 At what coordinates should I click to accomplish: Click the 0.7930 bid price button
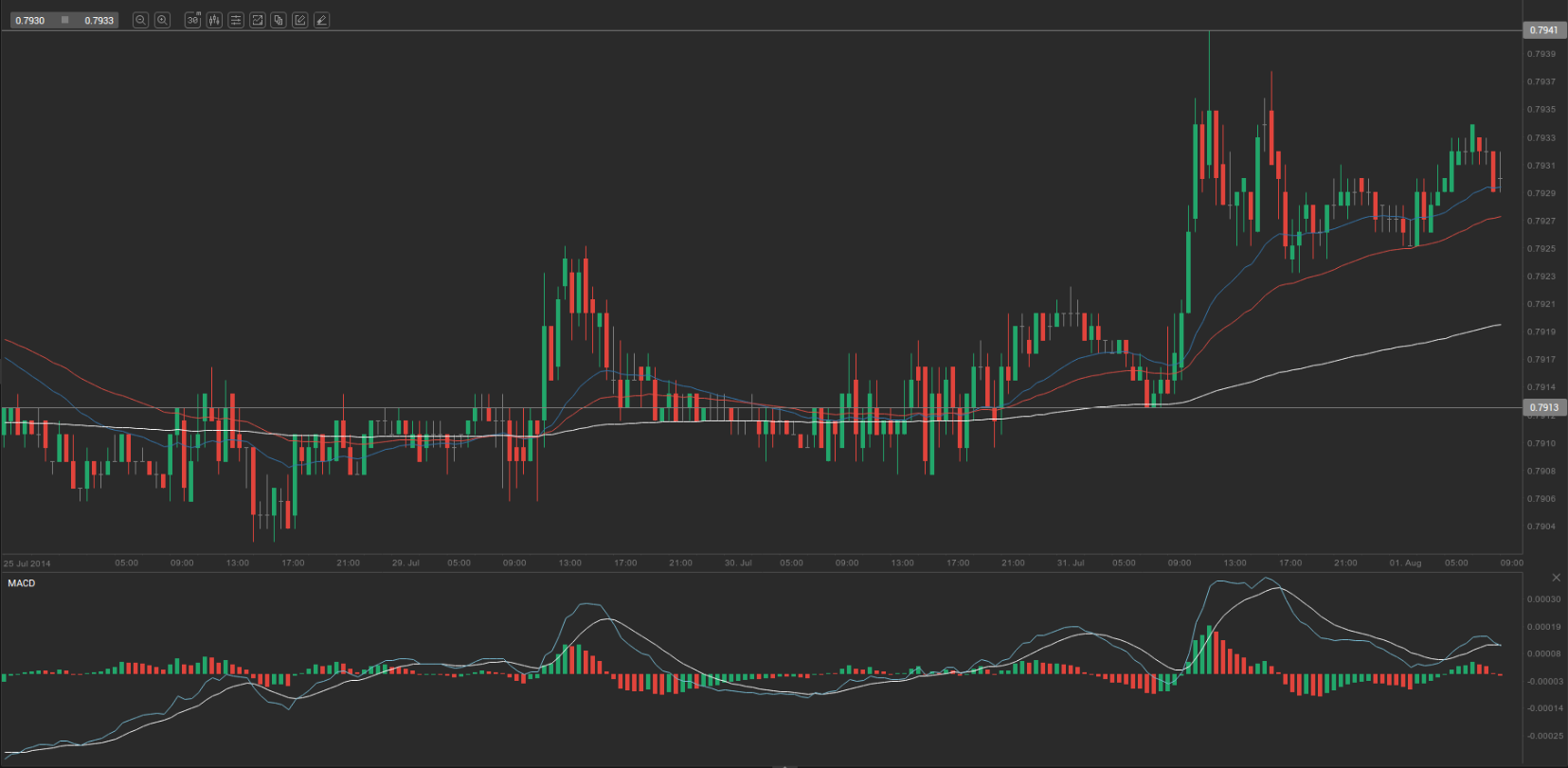pyautogui.click(x=30, y=20)
